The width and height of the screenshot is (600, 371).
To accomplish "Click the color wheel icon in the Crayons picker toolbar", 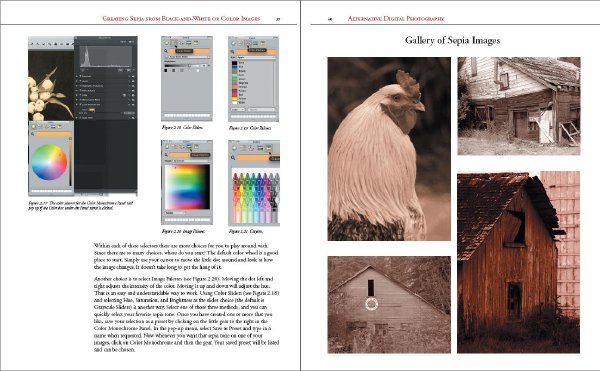I will [x=234, y=148].
